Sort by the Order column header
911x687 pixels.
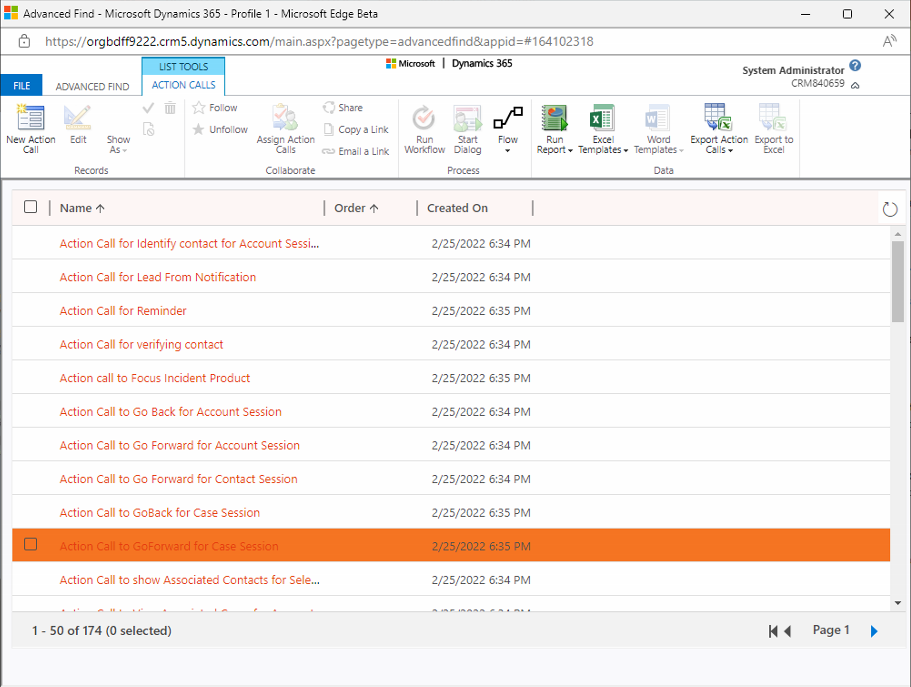[356, 208]
